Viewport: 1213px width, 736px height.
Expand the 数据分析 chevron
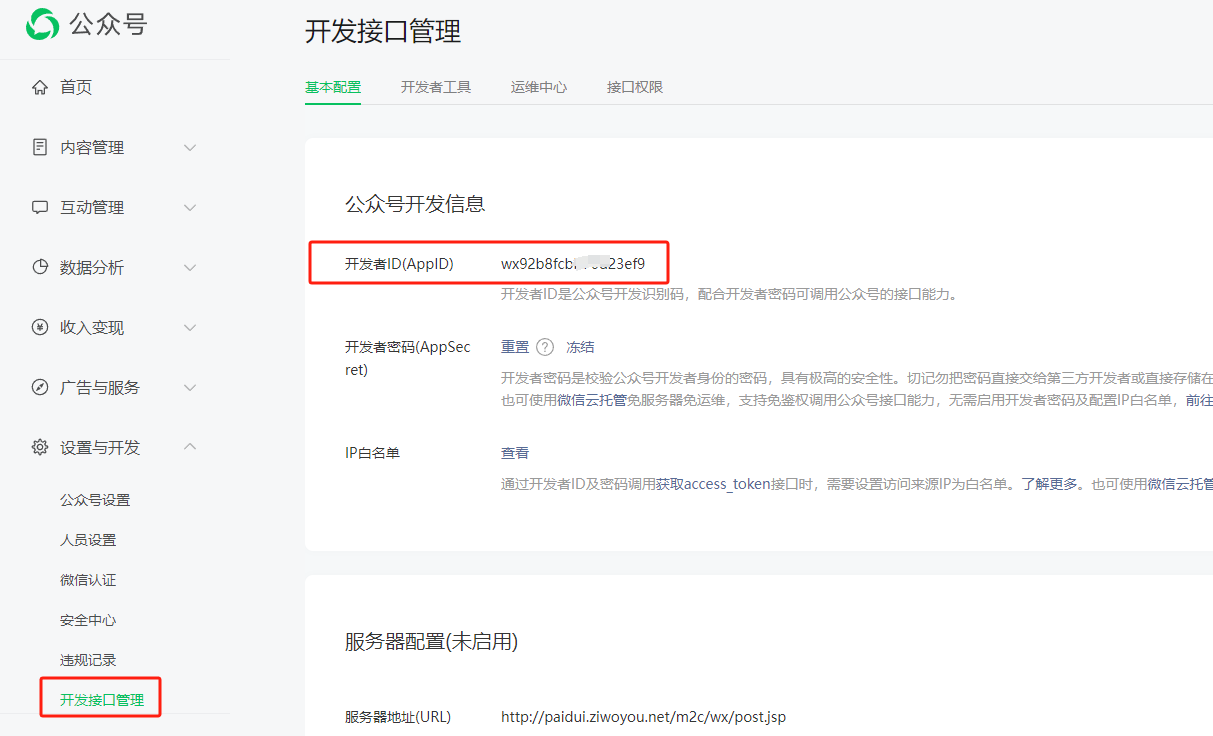tap(190, 267)
